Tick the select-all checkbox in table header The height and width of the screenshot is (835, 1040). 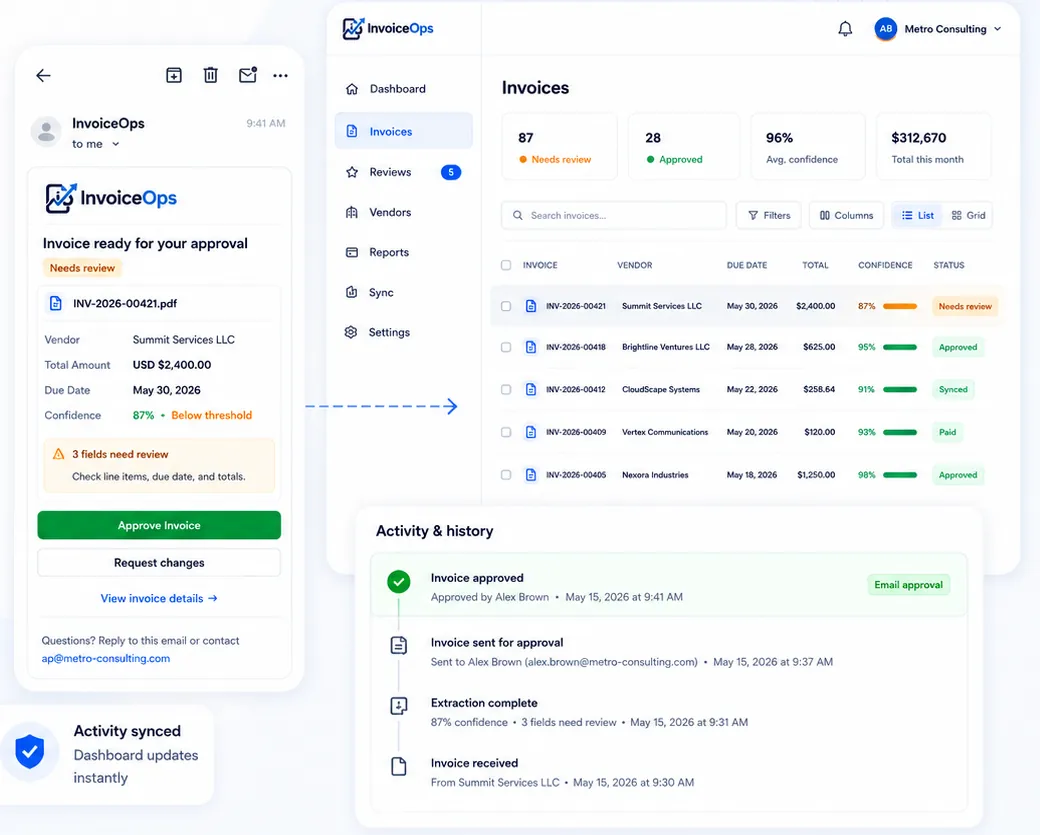506,265
